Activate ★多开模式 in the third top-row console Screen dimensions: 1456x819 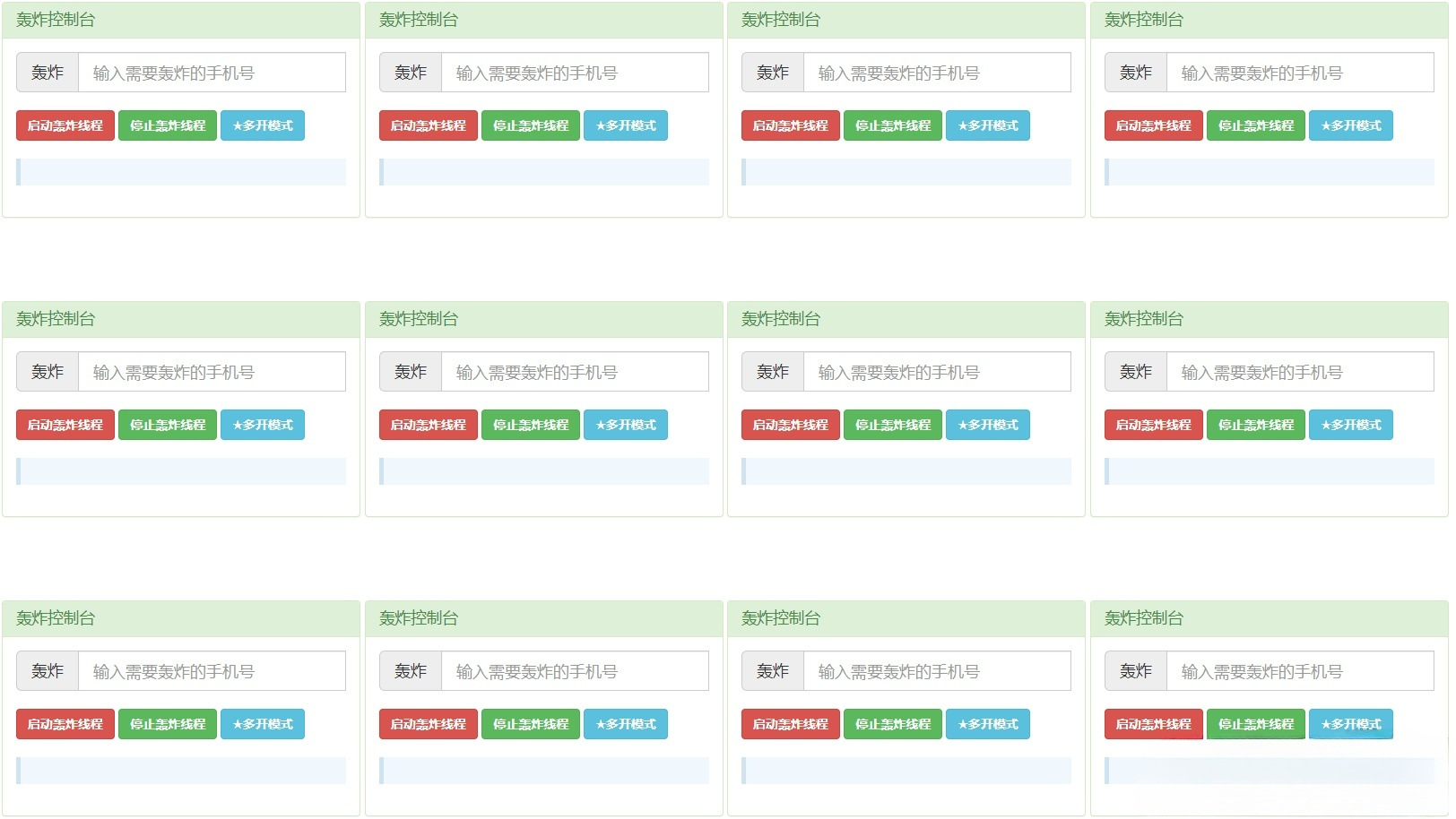[988, 125]
